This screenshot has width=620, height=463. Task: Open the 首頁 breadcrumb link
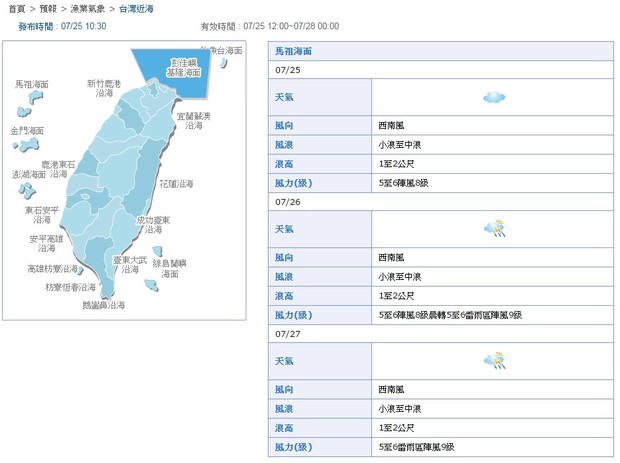[x=16, y=8]
